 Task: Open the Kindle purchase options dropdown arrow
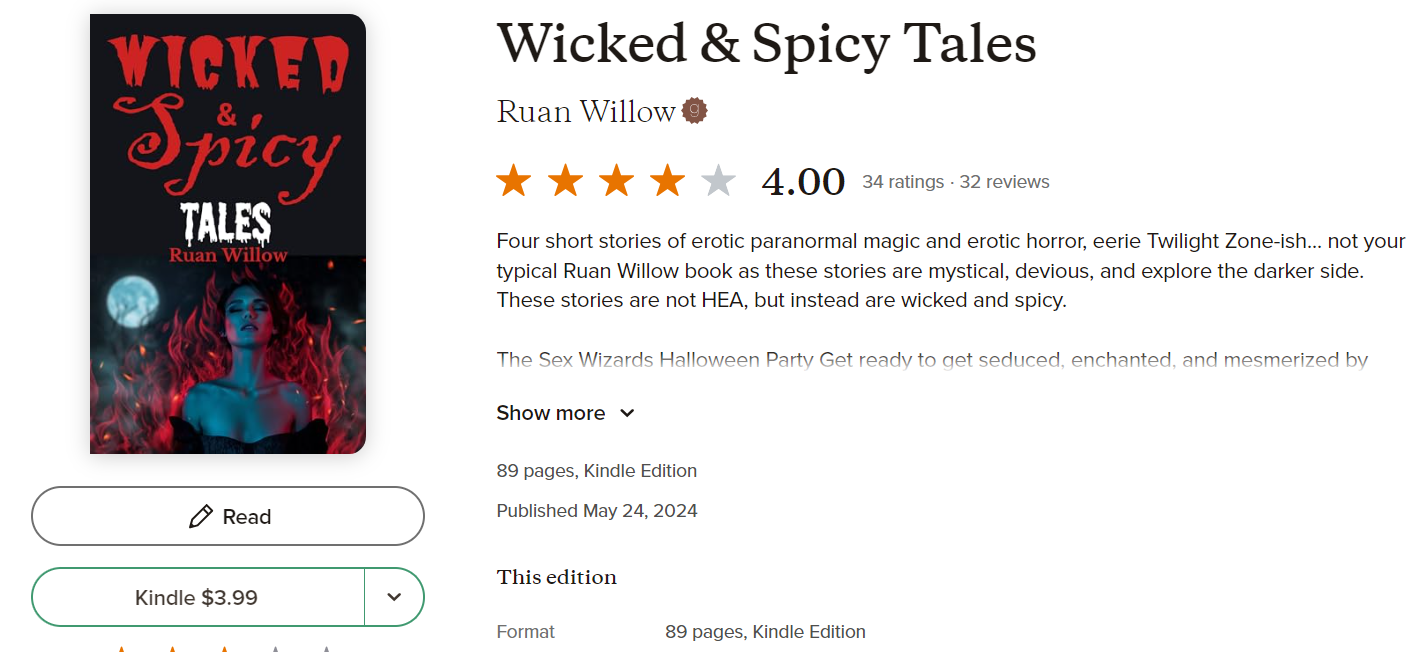pyautogui.click(x=394, y=596)
